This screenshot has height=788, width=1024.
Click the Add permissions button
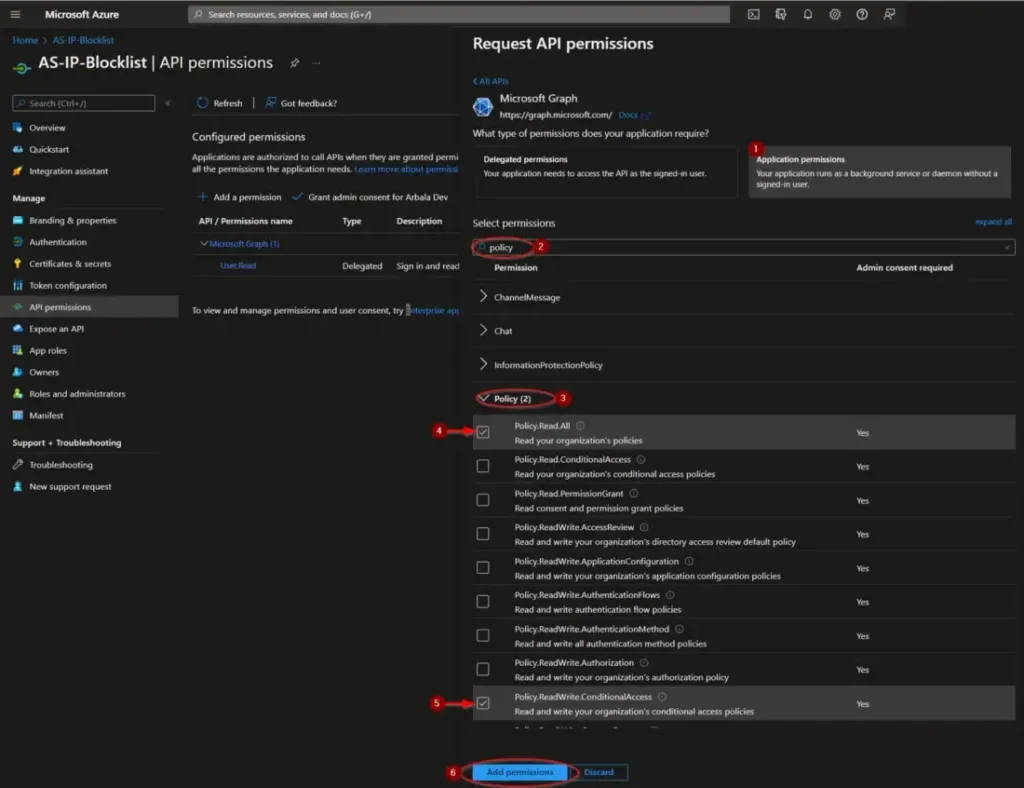click(x=519, y=772)
